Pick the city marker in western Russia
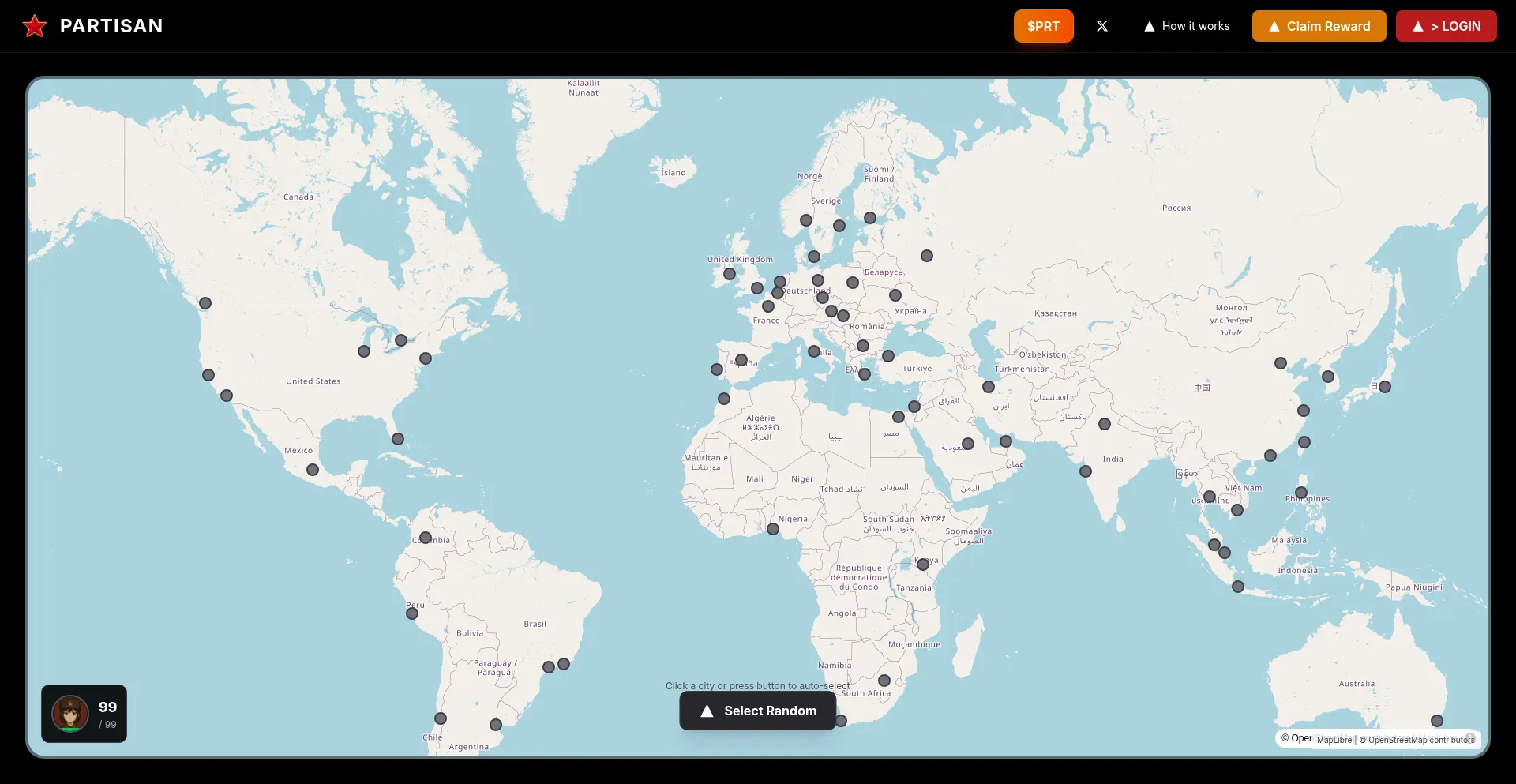 pyautogui.click(x=927, y=256)
